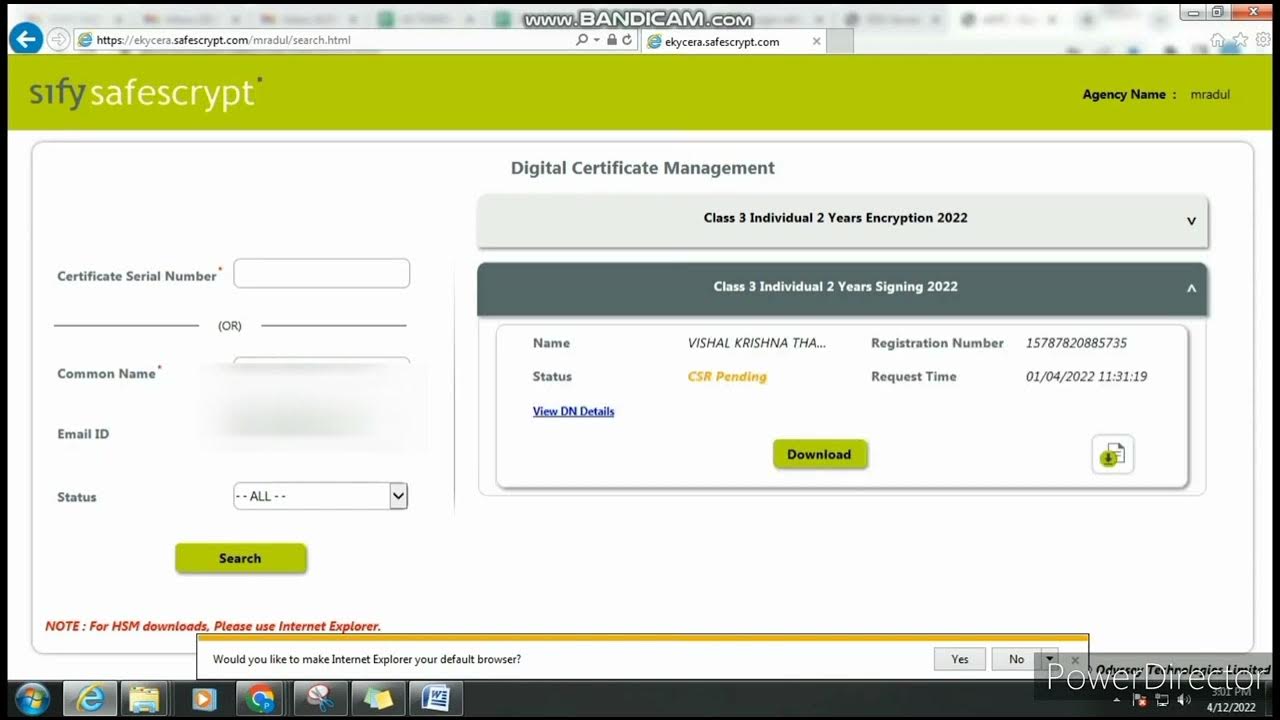
Task: Click the browser Forward arrow button
Action: tap(59, 40)
